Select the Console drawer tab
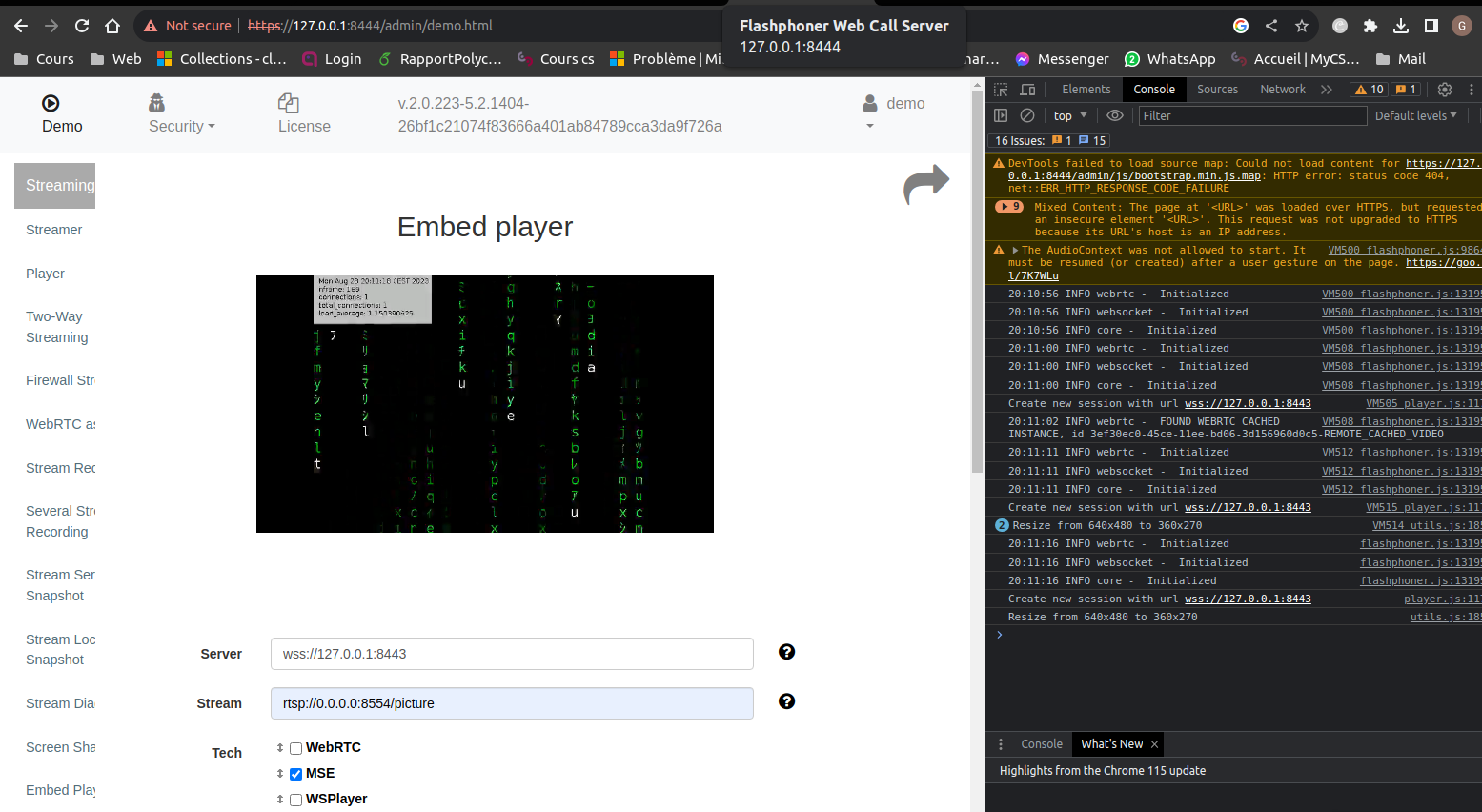 1042,744
